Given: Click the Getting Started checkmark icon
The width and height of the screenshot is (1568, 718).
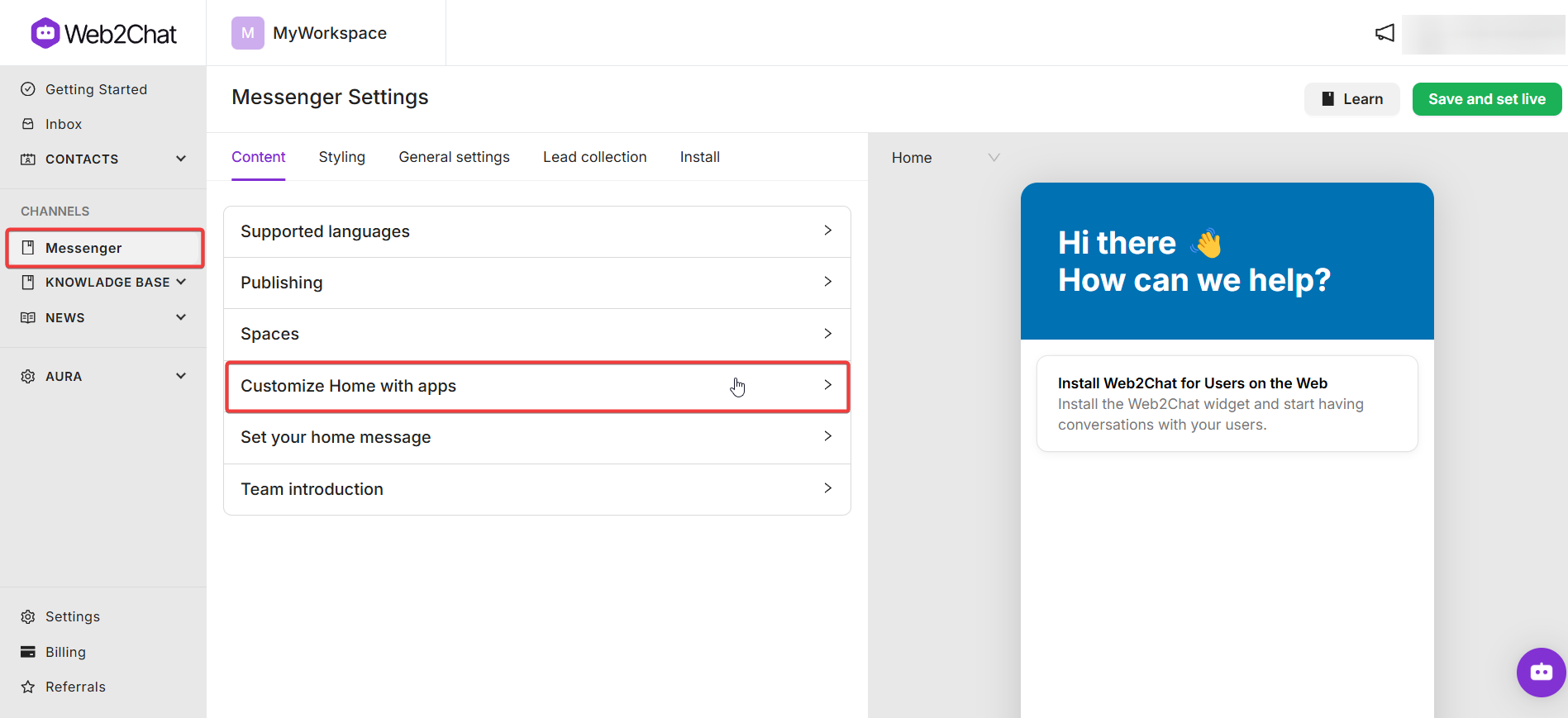Looking at the screenshot, I should coord(28,89).
